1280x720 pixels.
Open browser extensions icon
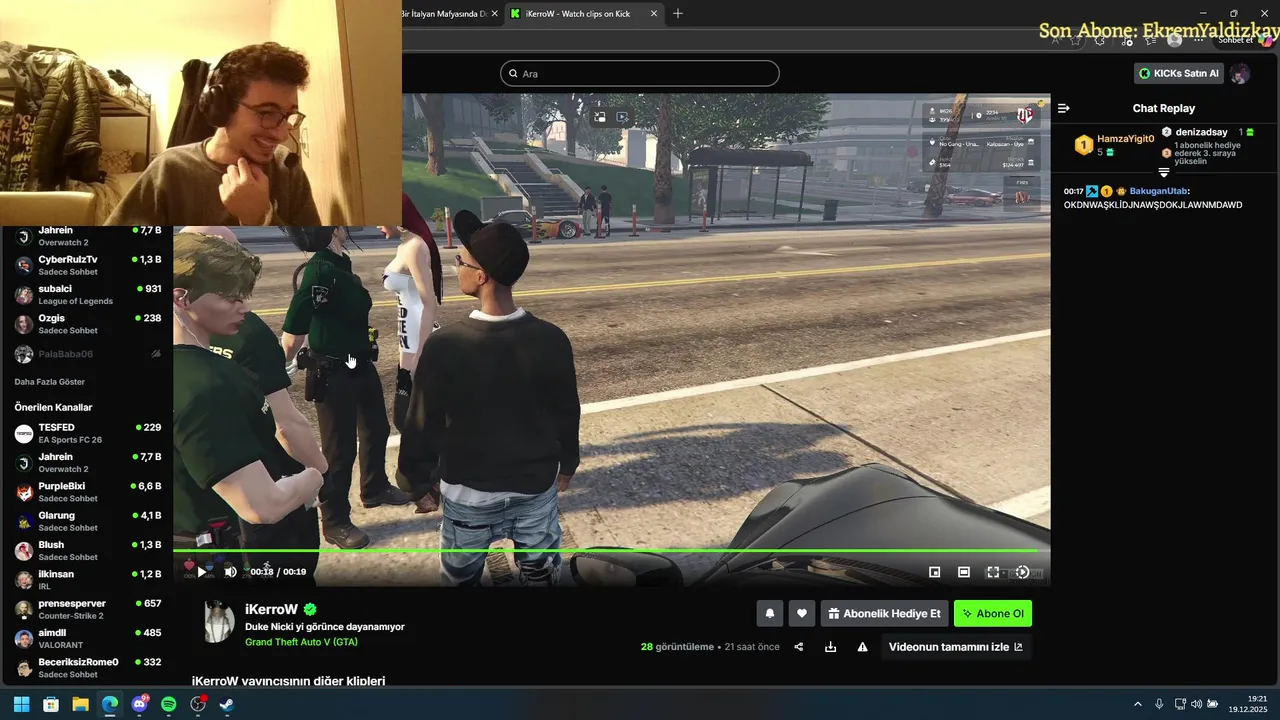pyautogui.click(x=1100, y=40)
